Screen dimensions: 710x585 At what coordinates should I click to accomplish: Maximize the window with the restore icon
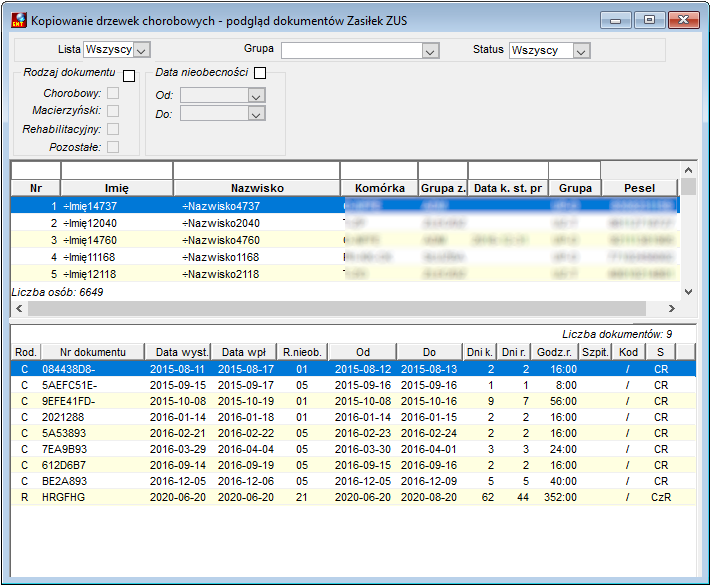649,20
